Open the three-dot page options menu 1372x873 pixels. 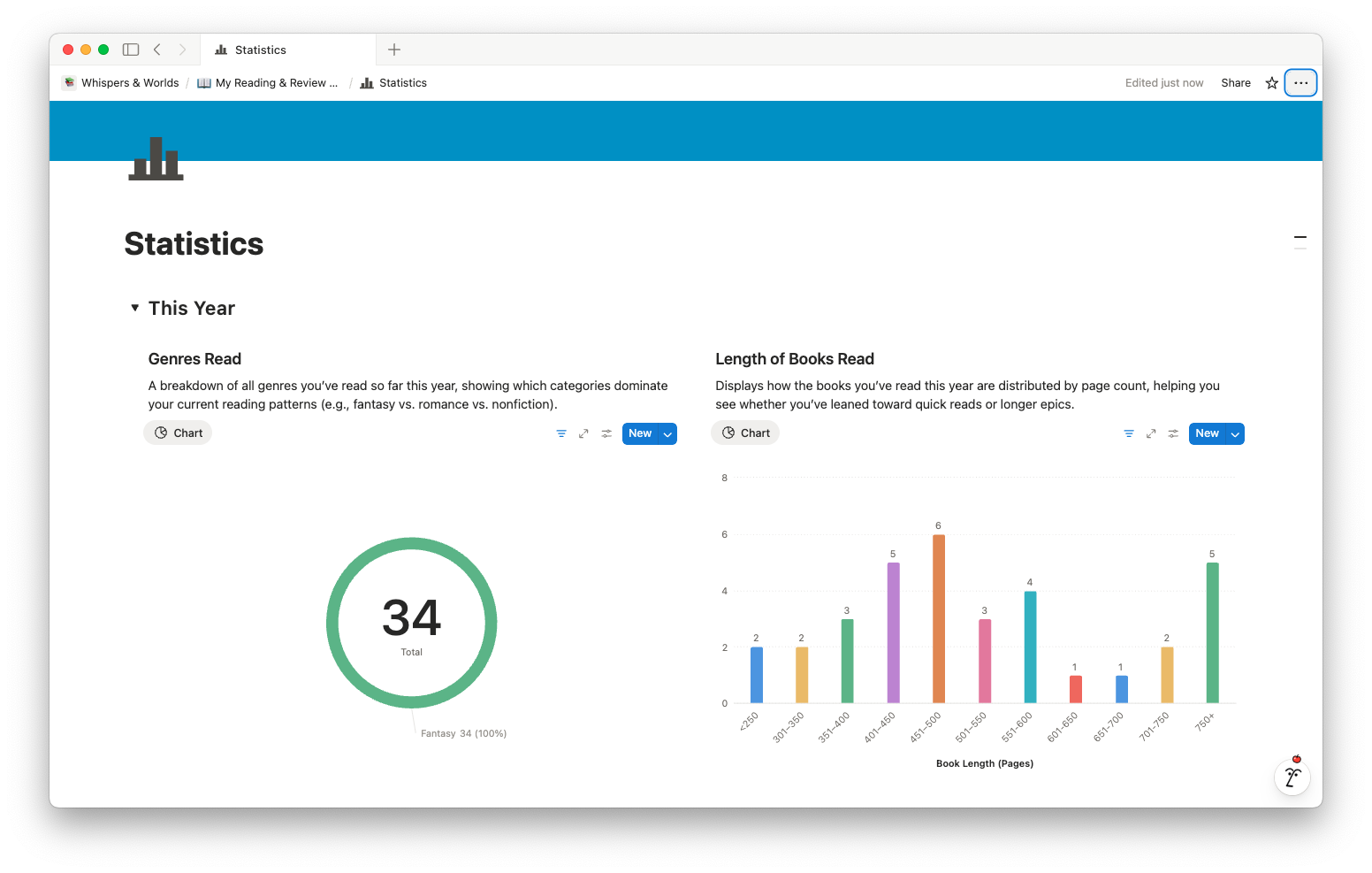click(1300, 83)
